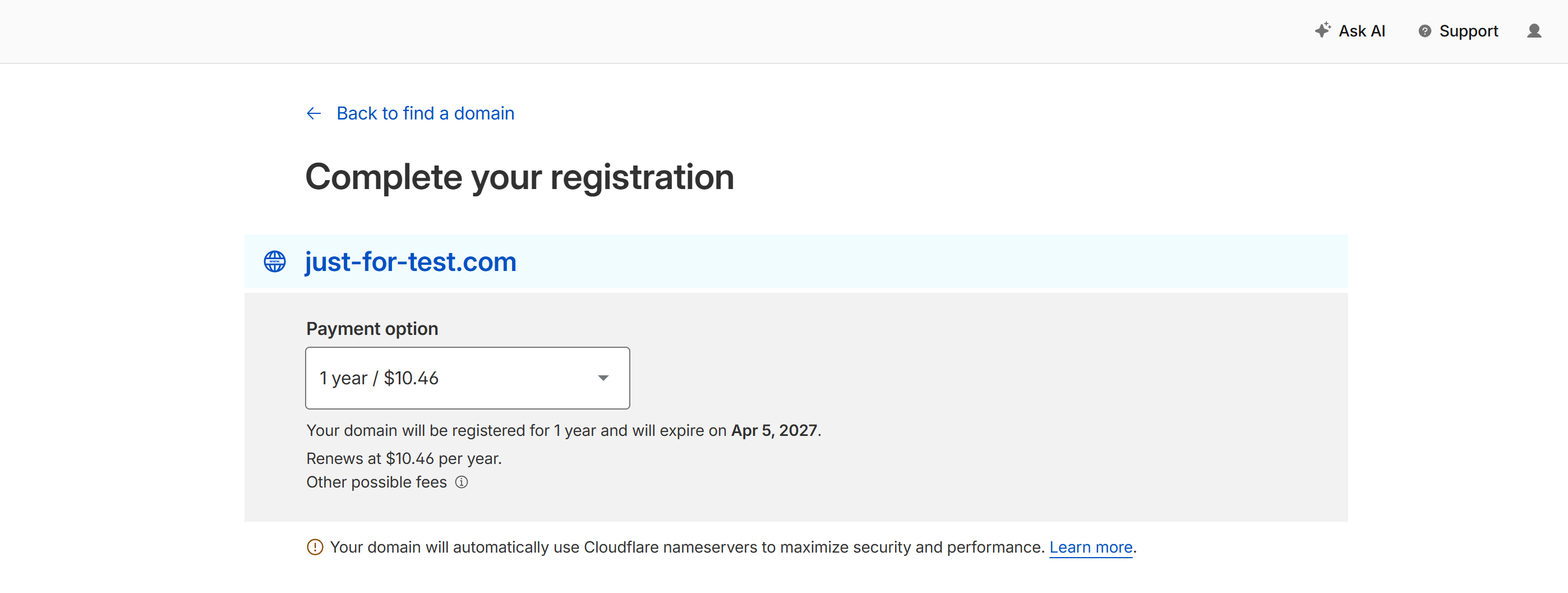The width and height of the screenshot is (1568, 593).
Task: Go back to find a domain
Action: coord(425,114)
